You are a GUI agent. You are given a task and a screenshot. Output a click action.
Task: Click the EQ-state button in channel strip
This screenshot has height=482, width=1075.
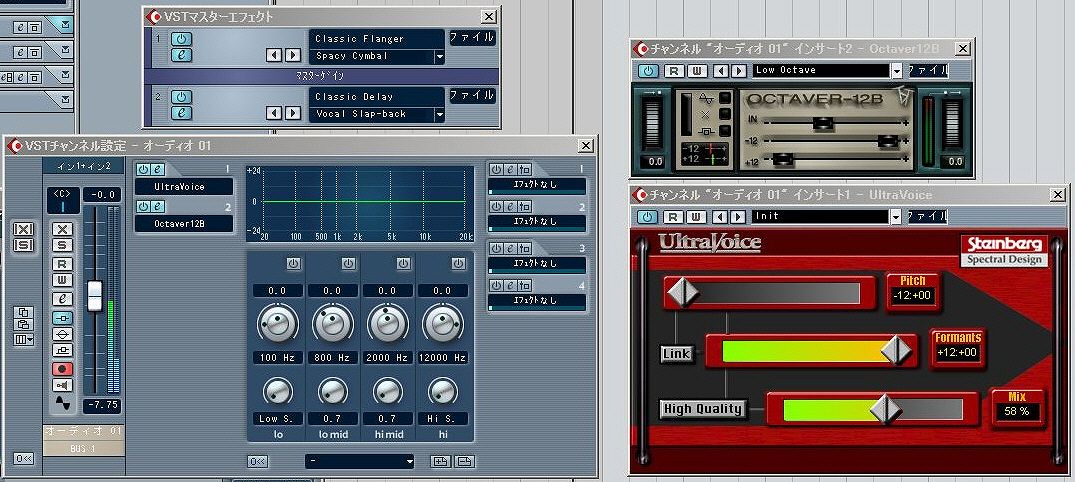(x=62, y=334)
